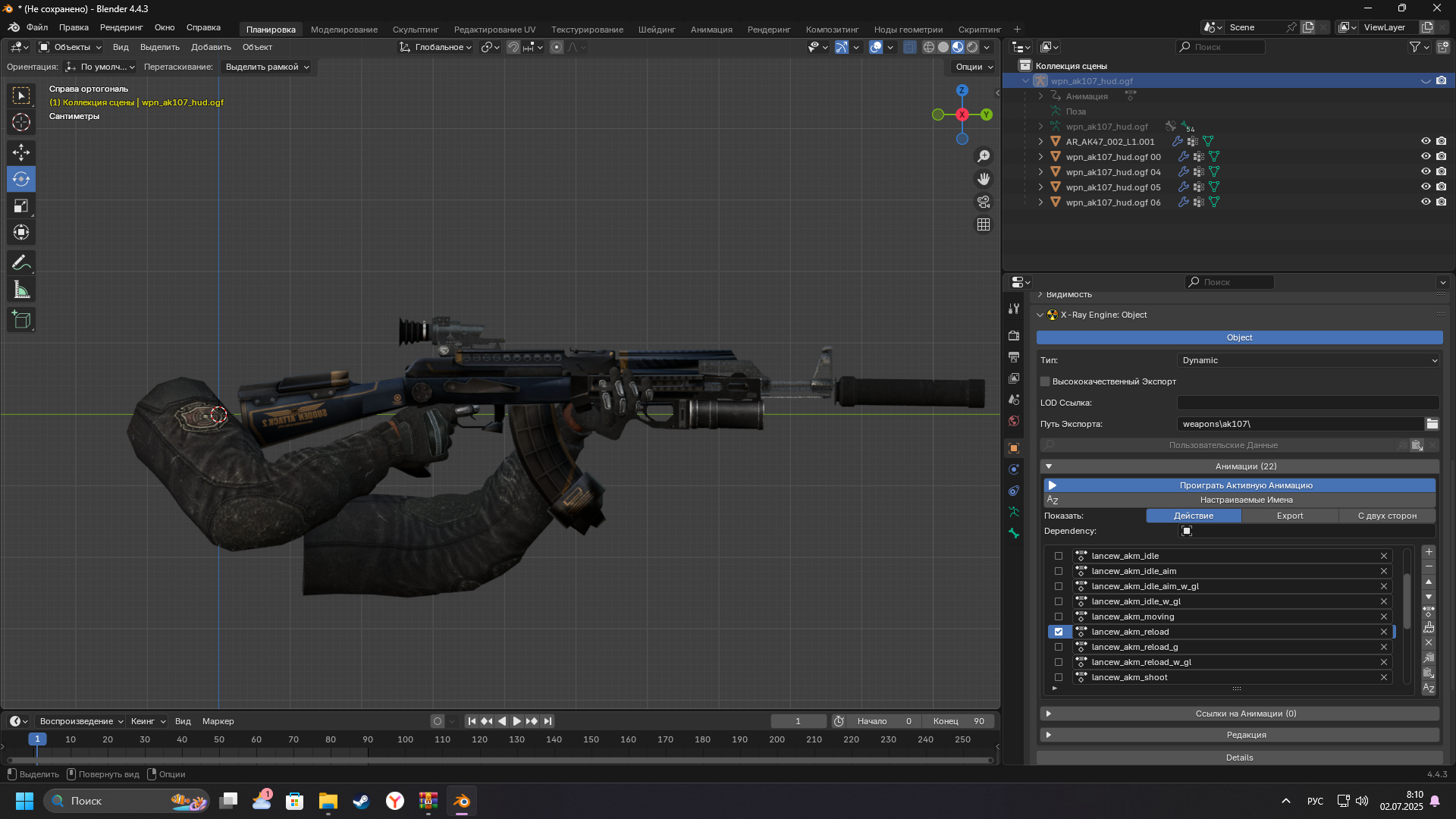Select the Export show mode button
Viewport: 1456px width, 819px height.
point(1289,516)
